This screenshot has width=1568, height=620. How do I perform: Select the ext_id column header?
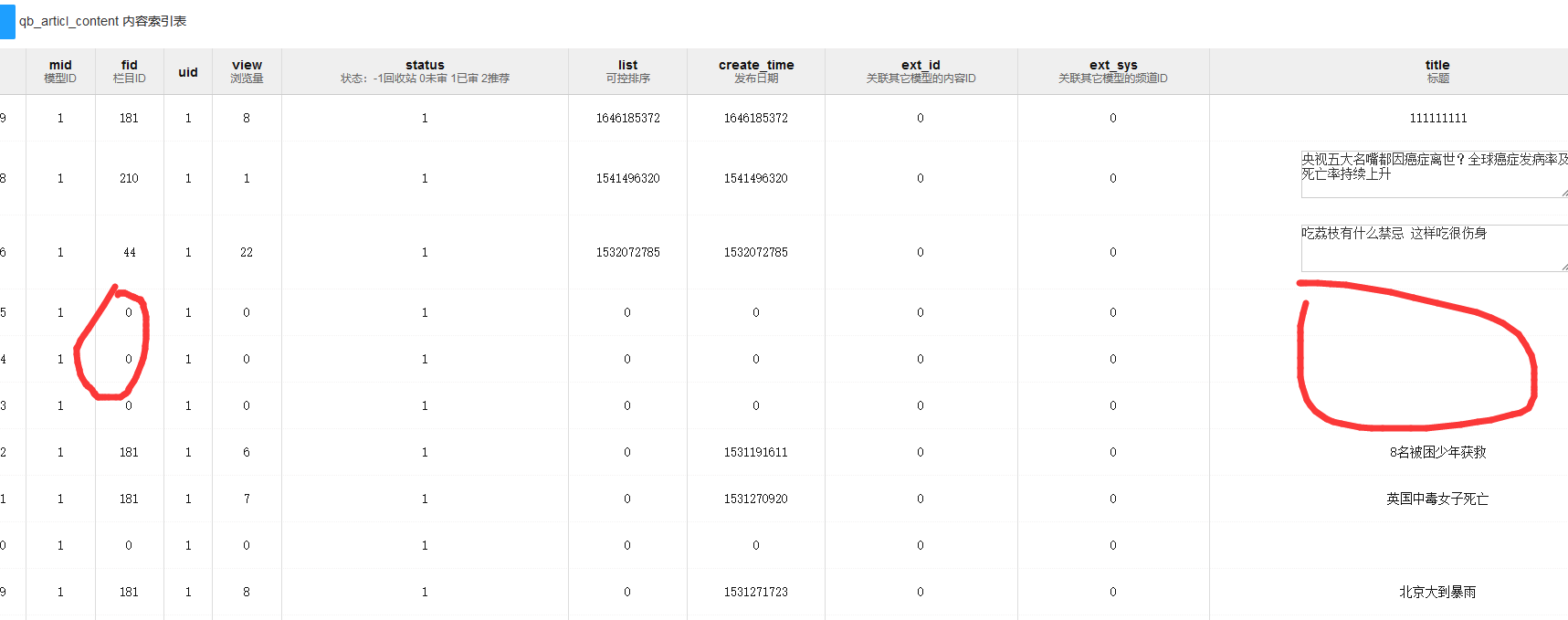[x=921, y=71]
